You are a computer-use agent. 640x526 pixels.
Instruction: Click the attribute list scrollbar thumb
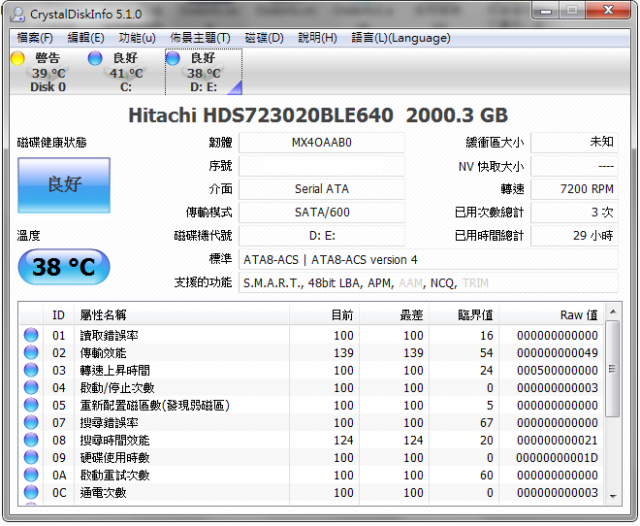[x=613, y=369]
